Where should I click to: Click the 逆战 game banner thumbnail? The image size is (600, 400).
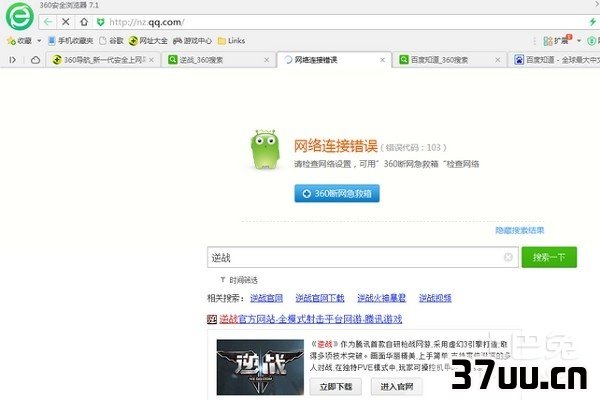click(x=260, y=367)
